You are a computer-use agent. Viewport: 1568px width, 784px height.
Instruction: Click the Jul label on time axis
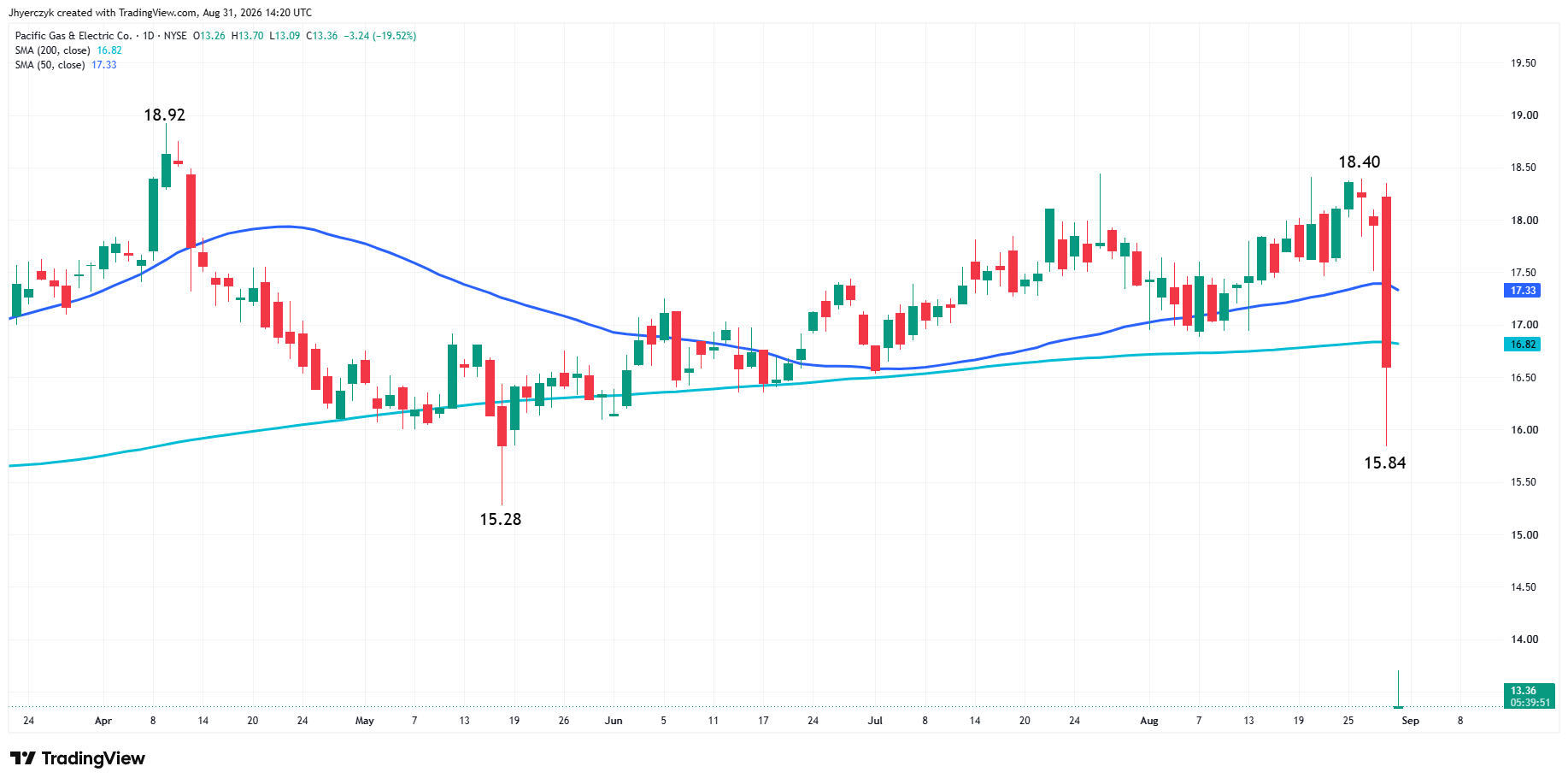click(x=875, y=721)
